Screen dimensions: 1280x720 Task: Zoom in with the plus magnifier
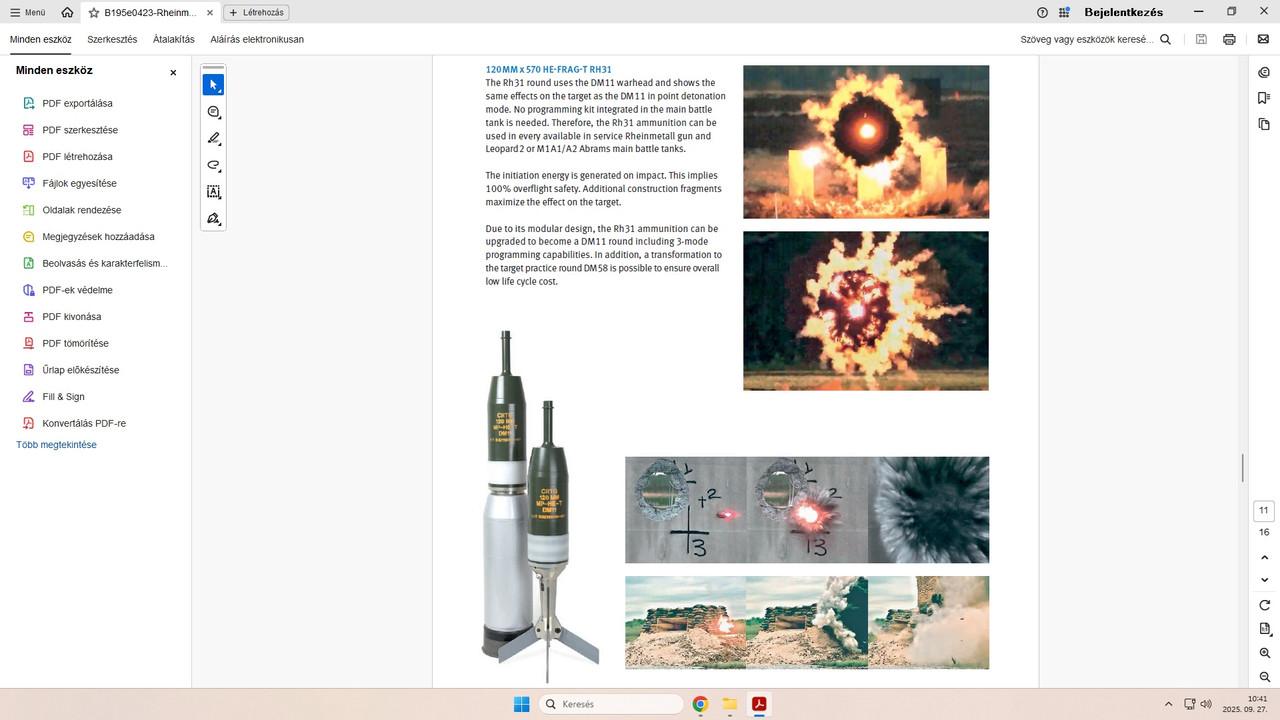point(1264,653)
